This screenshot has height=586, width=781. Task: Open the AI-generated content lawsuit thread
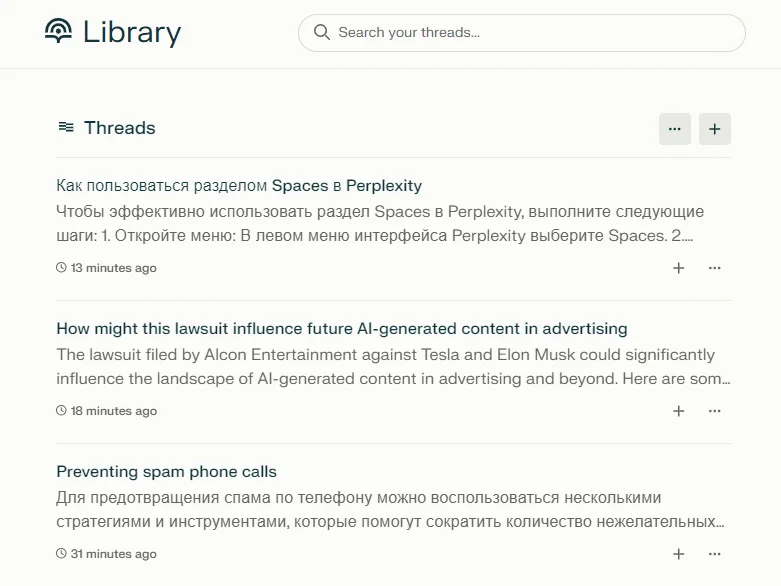pos(341,328)
